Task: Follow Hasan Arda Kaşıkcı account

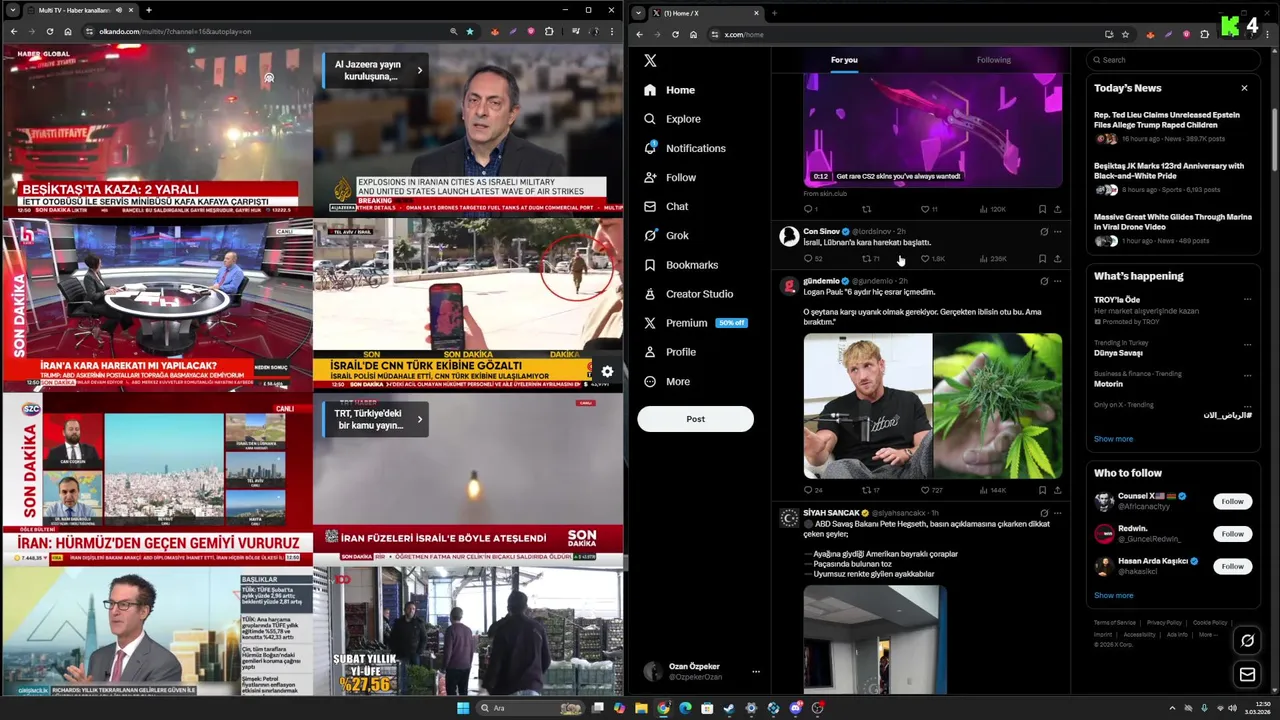Action: coord(1232,566)
